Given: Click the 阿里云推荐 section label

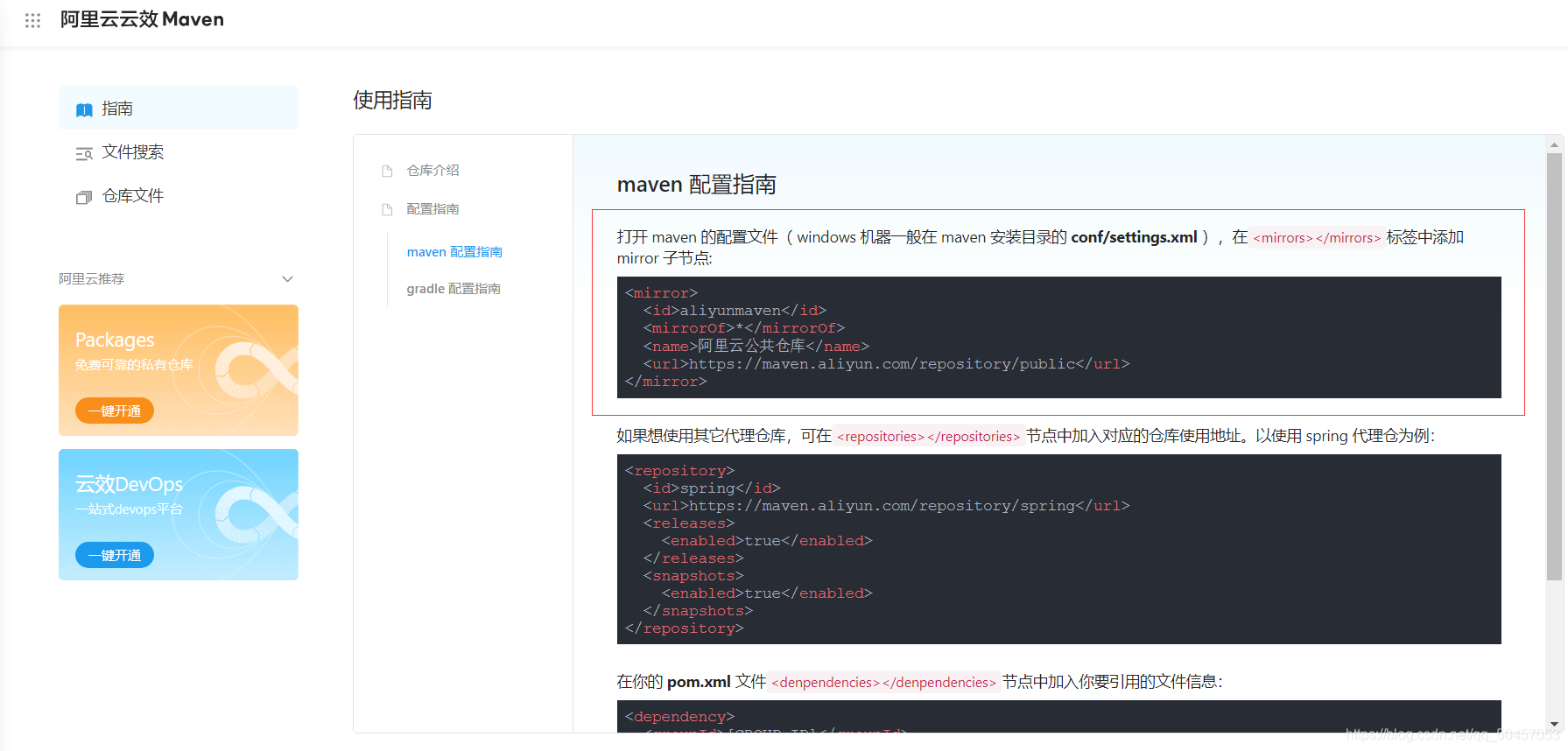Looking at the screenshot, I should pos(92,279).
